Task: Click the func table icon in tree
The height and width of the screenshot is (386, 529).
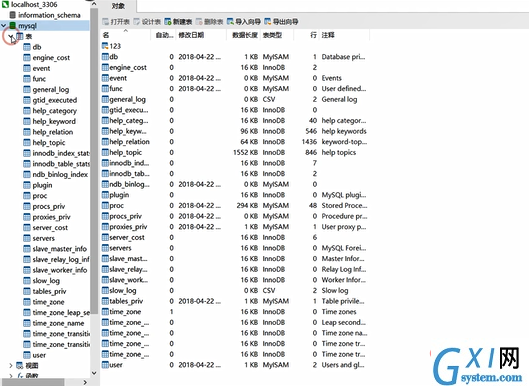Action: [x=27, y=79]
